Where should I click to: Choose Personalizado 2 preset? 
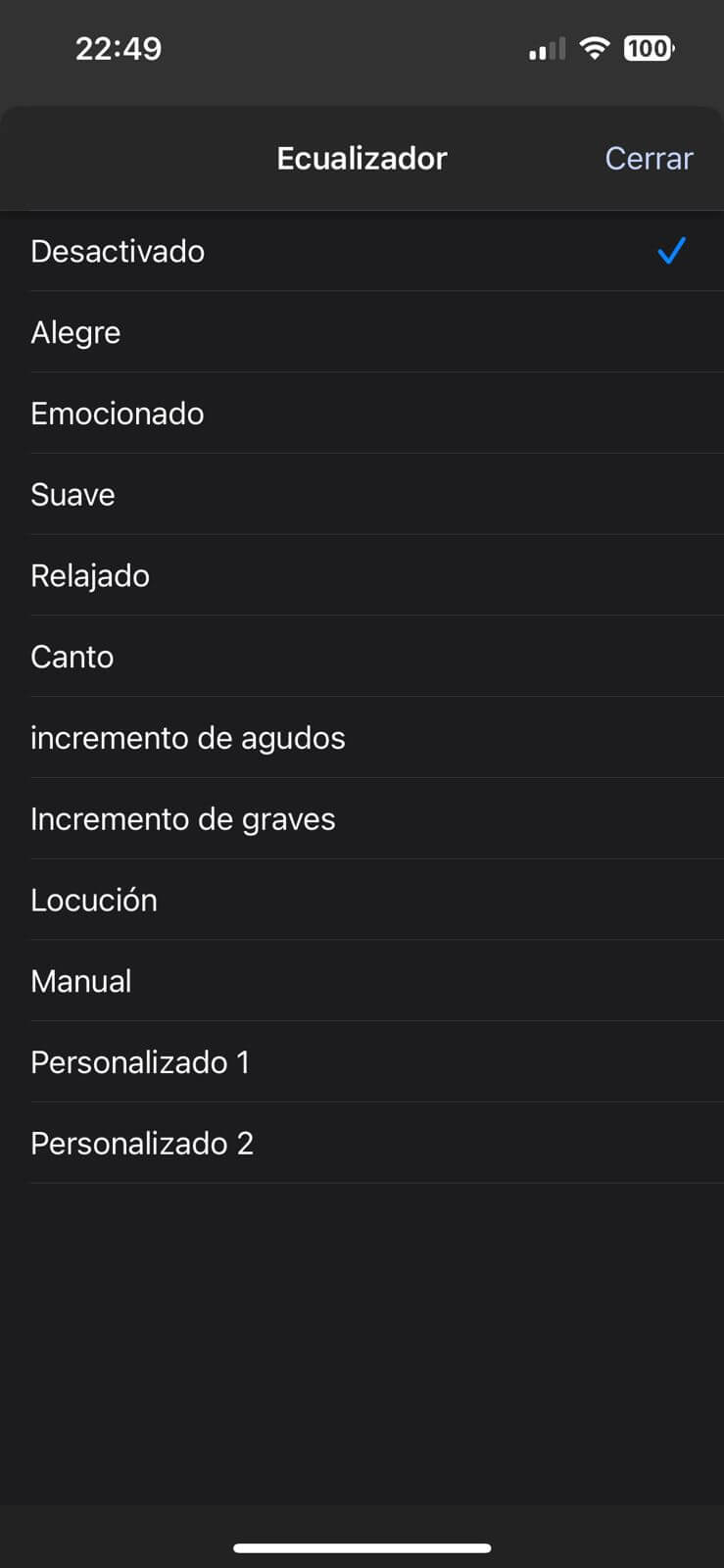pyautogui.click(x=142, y=1144)
